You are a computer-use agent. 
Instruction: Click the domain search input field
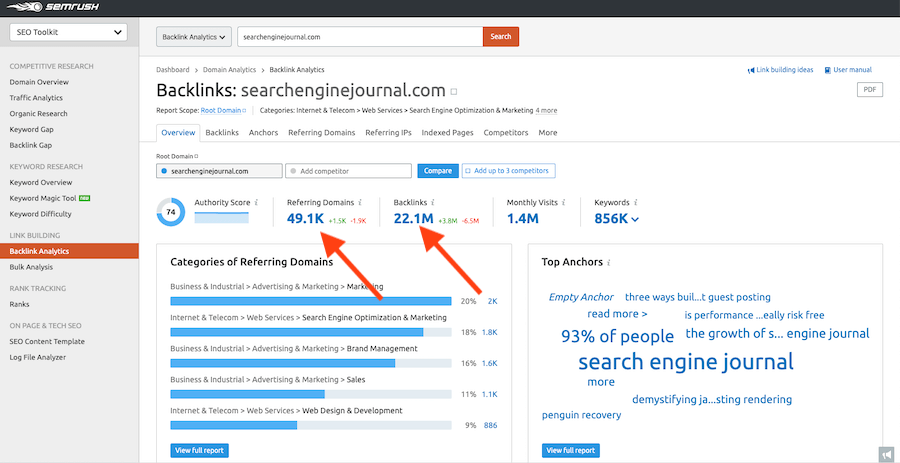click(x=360, y=37)
